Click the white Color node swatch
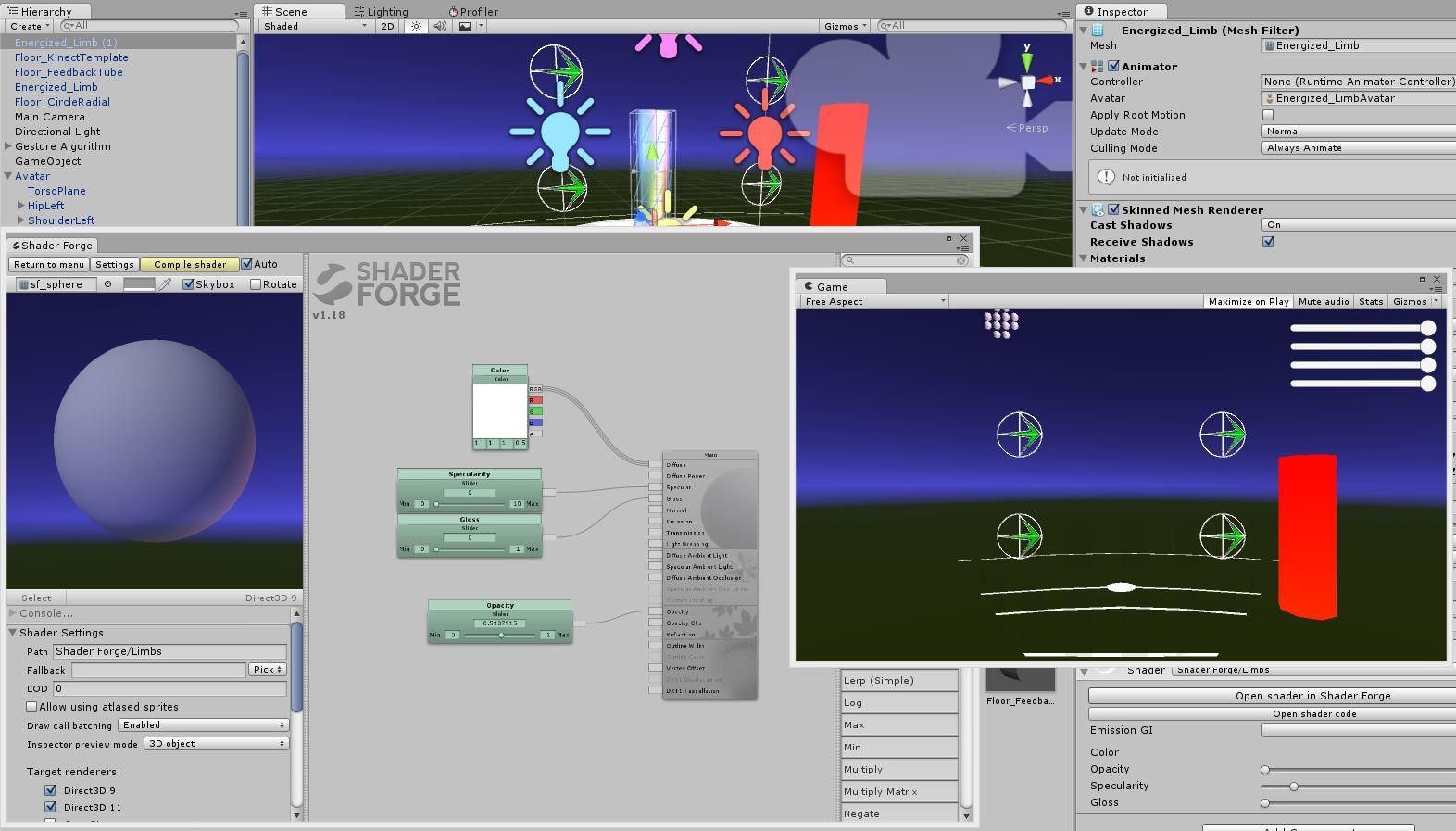This screenshot has height=831, width=1456. (499, 410)
